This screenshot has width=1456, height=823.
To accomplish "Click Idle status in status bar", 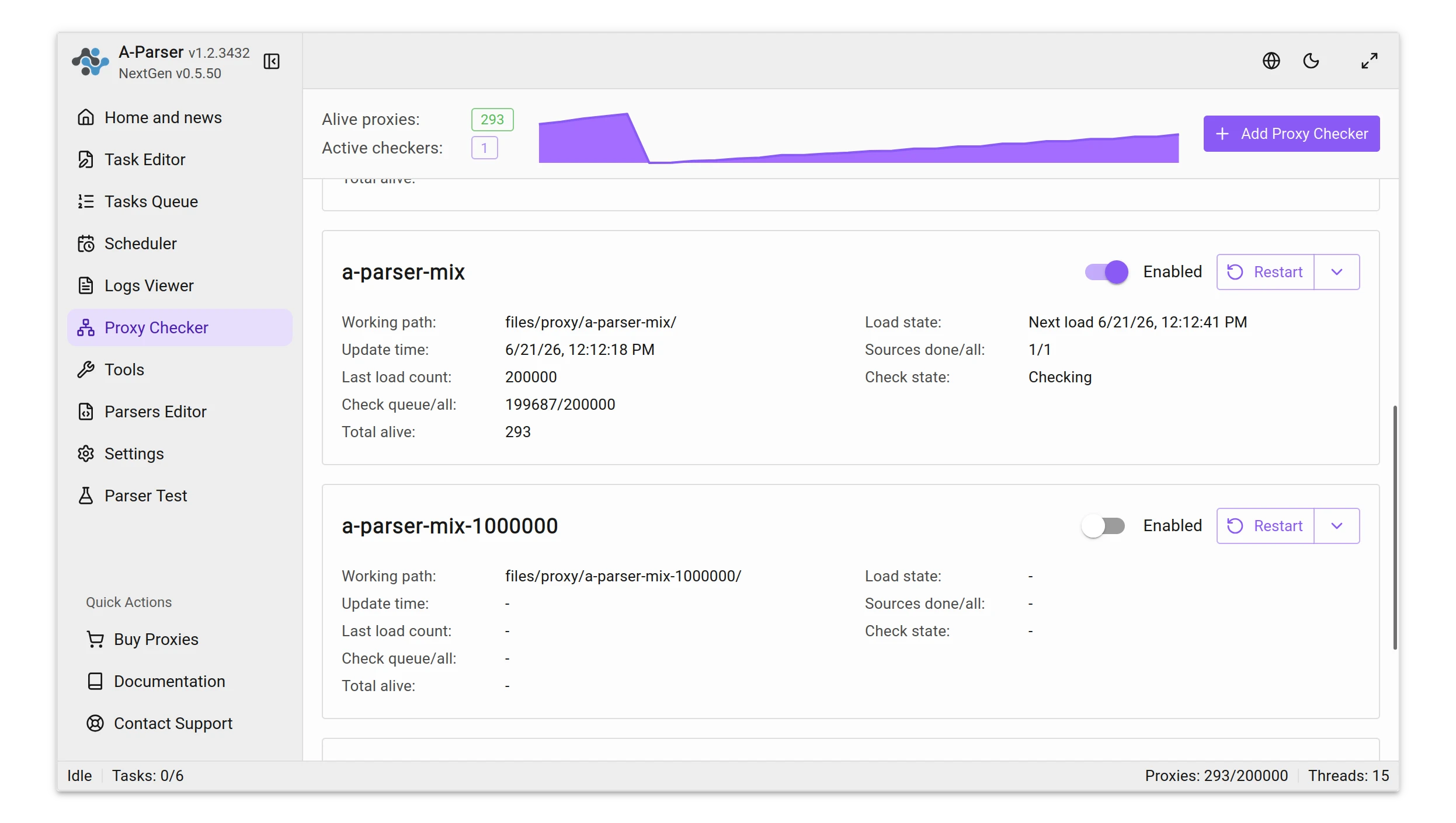I will [x=79, y=776].
